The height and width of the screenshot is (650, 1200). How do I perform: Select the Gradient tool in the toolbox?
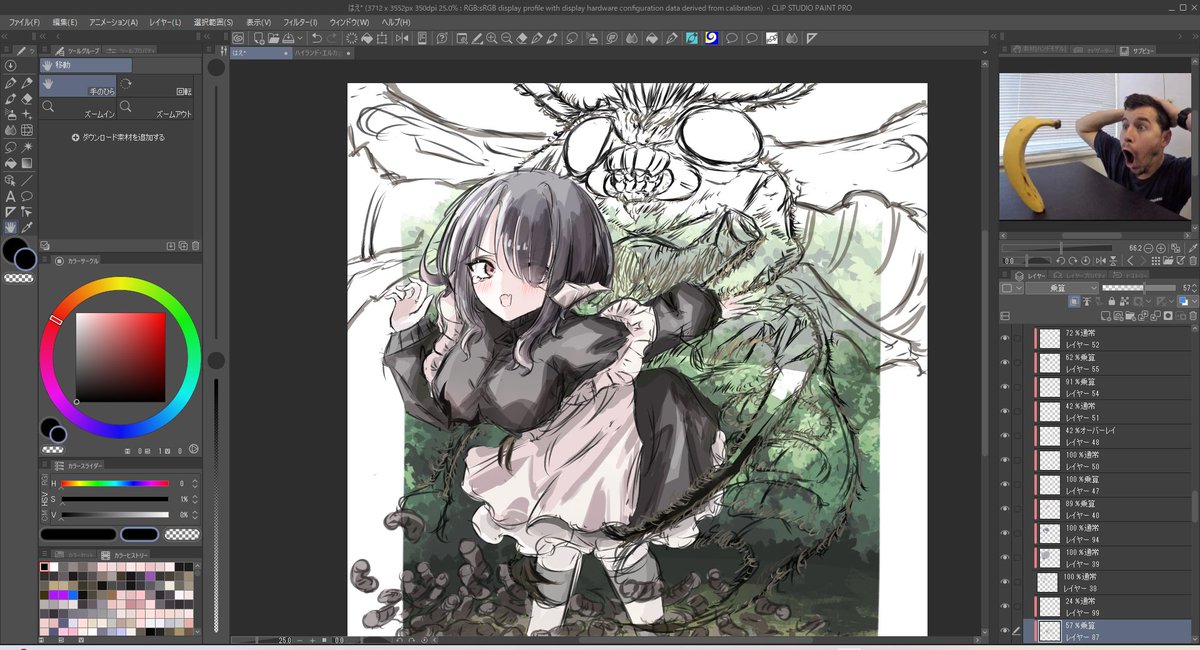pyautogui.click(x=27, y=163)
